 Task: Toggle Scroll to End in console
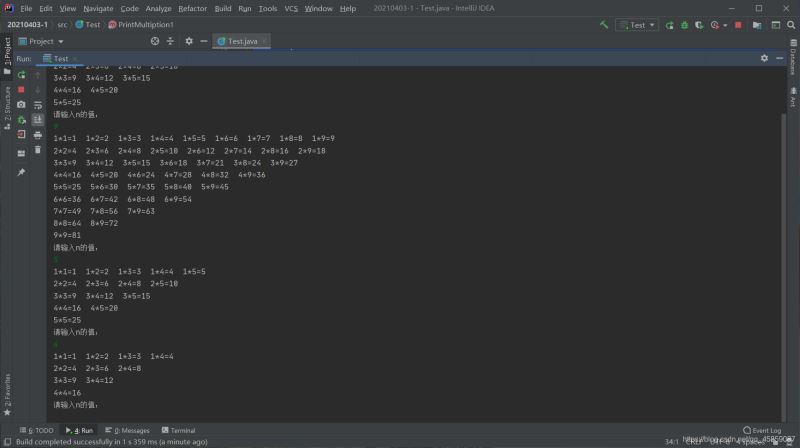click(x=38, y=120)
